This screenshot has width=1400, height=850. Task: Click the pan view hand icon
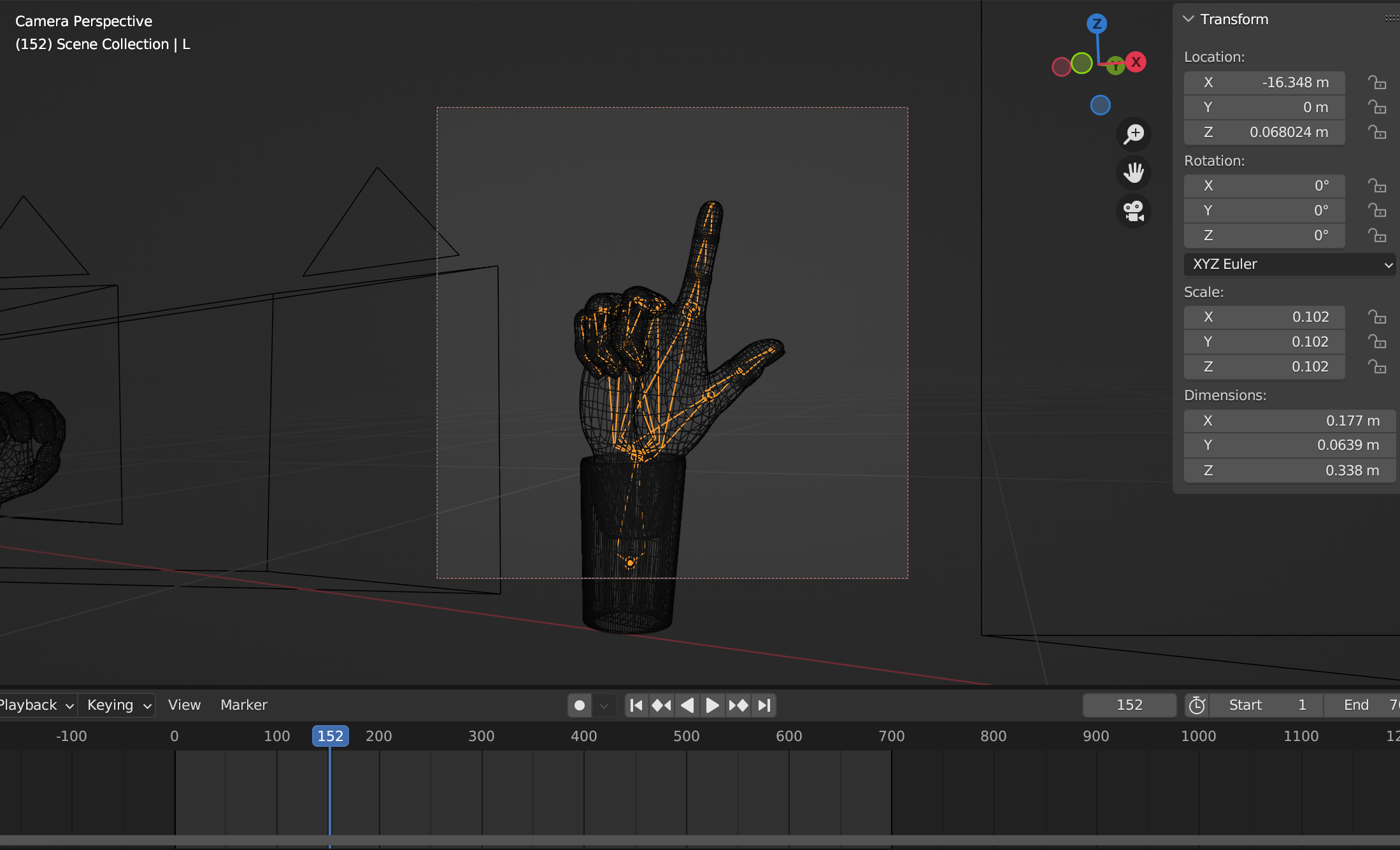point(1134,172)
